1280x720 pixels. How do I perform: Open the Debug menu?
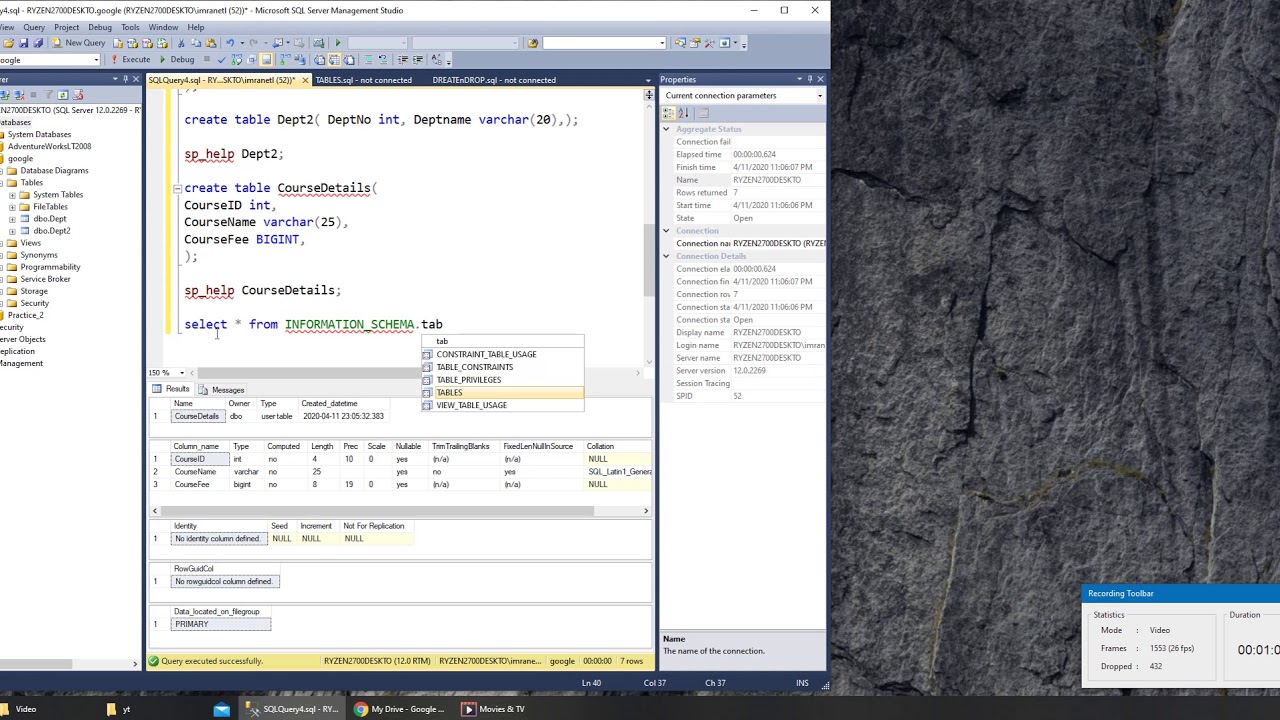pyautogui.click(x=100, y=27)
